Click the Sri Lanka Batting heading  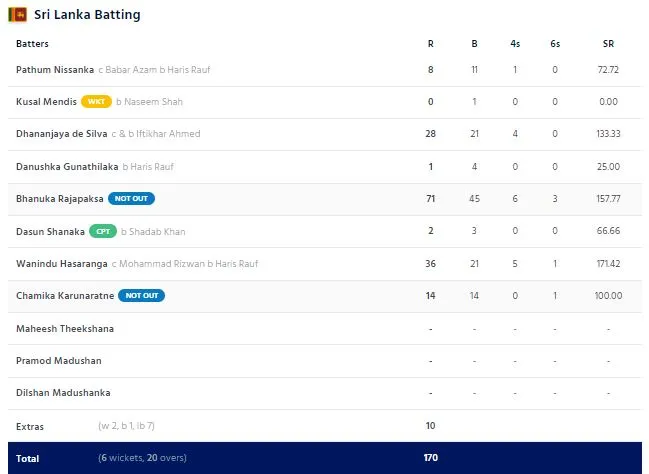point(87,15)
